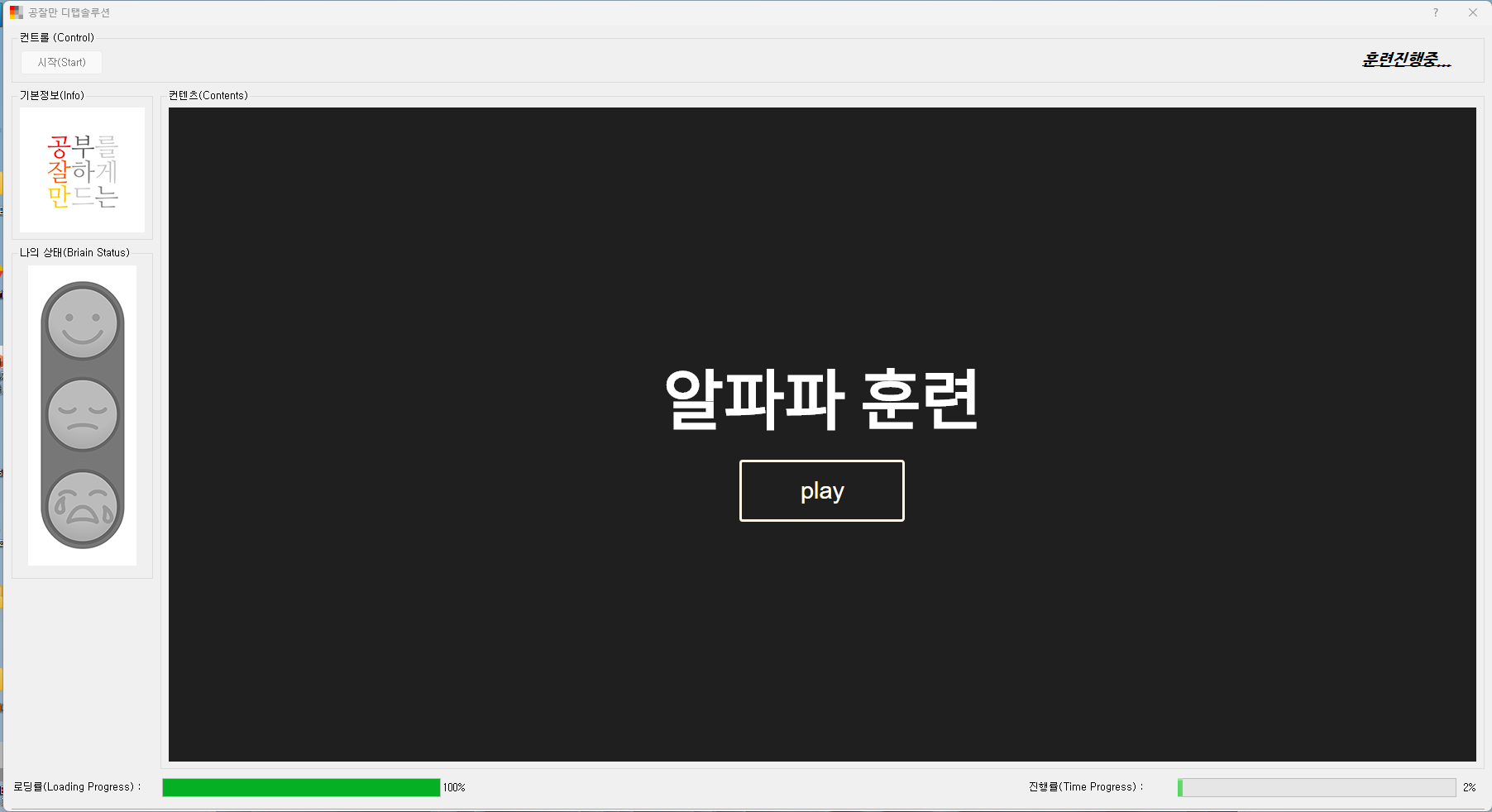Click the 컨트롤 (Control) group label
1492x812 pixels.
57,37
